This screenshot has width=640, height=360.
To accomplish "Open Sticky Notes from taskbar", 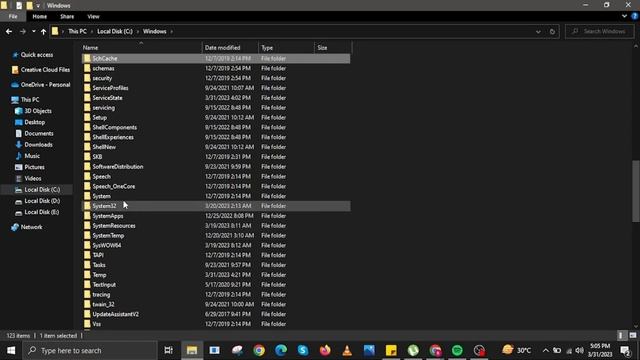I will tap(391, 351).
